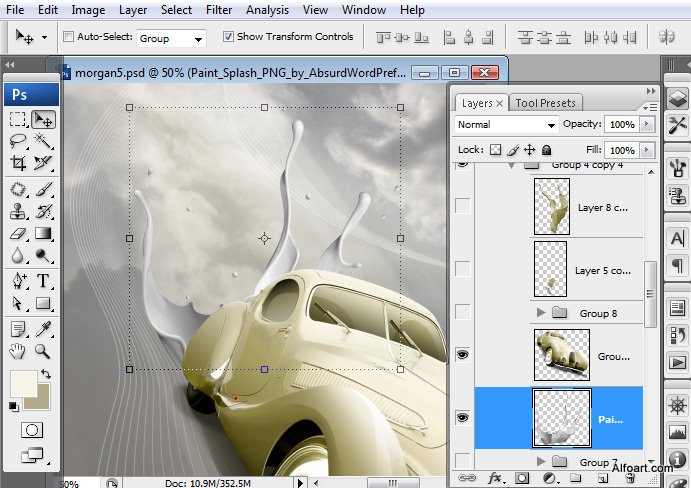The width and height of the screenshot is (691, 488).
Task: Click the Opacity percentage field
Action: pyautogui.click(x=621, y=125)
